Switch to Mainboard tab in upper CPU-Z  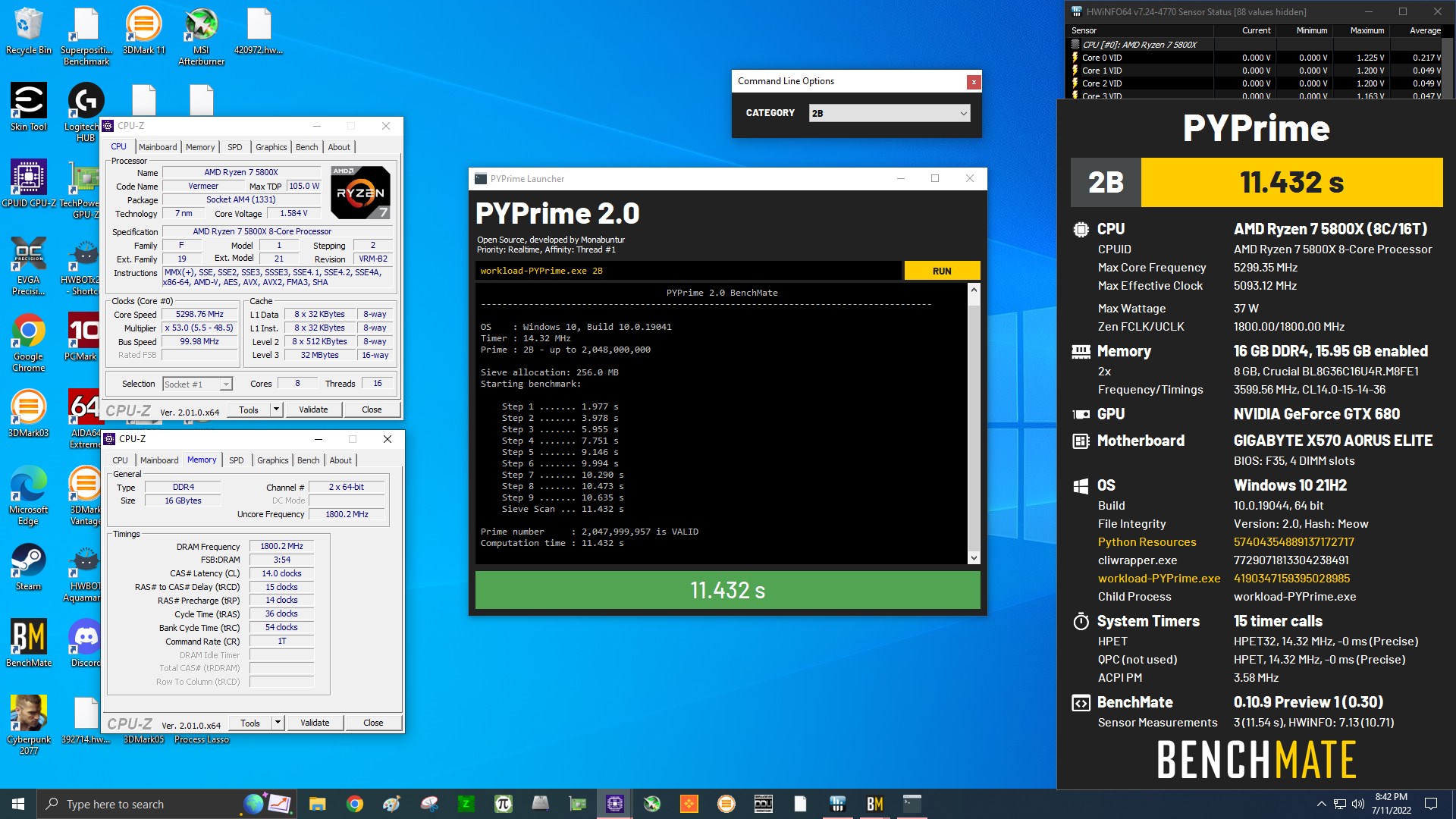pos(158,147)
